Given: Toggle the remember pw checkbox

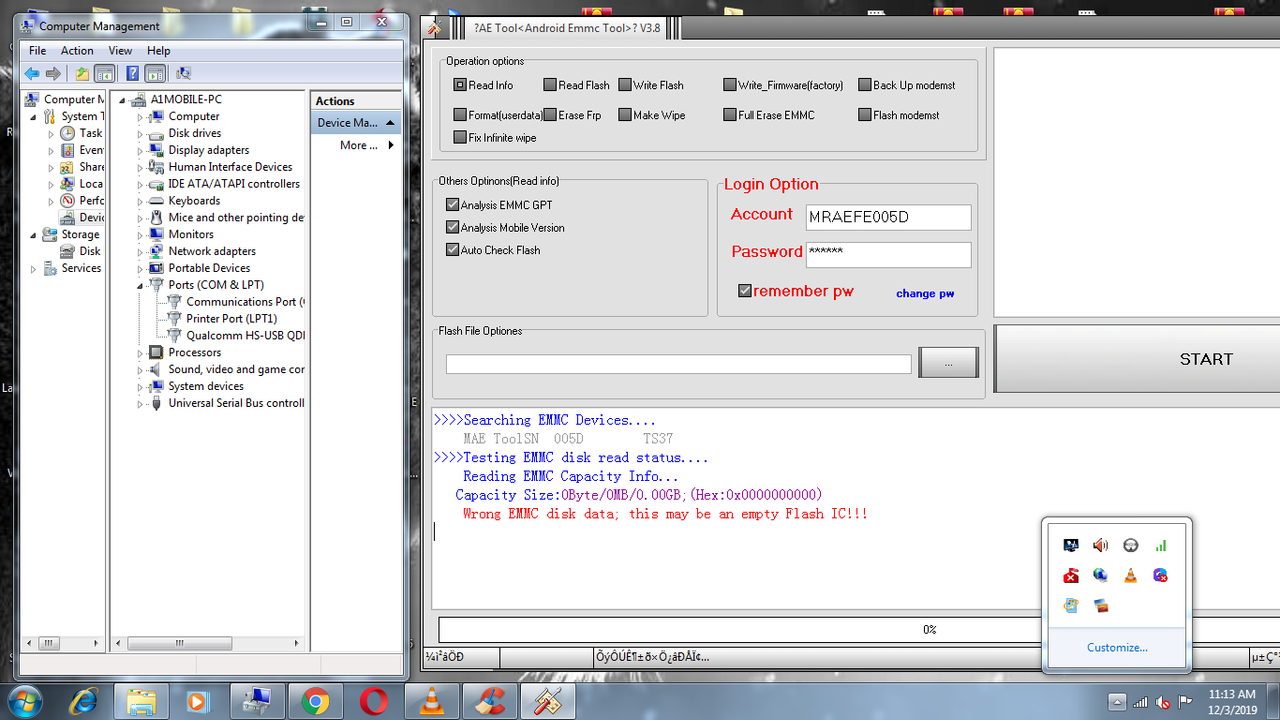Looking at the screenshot, I should pyautogui.click(x=744, y=291).
